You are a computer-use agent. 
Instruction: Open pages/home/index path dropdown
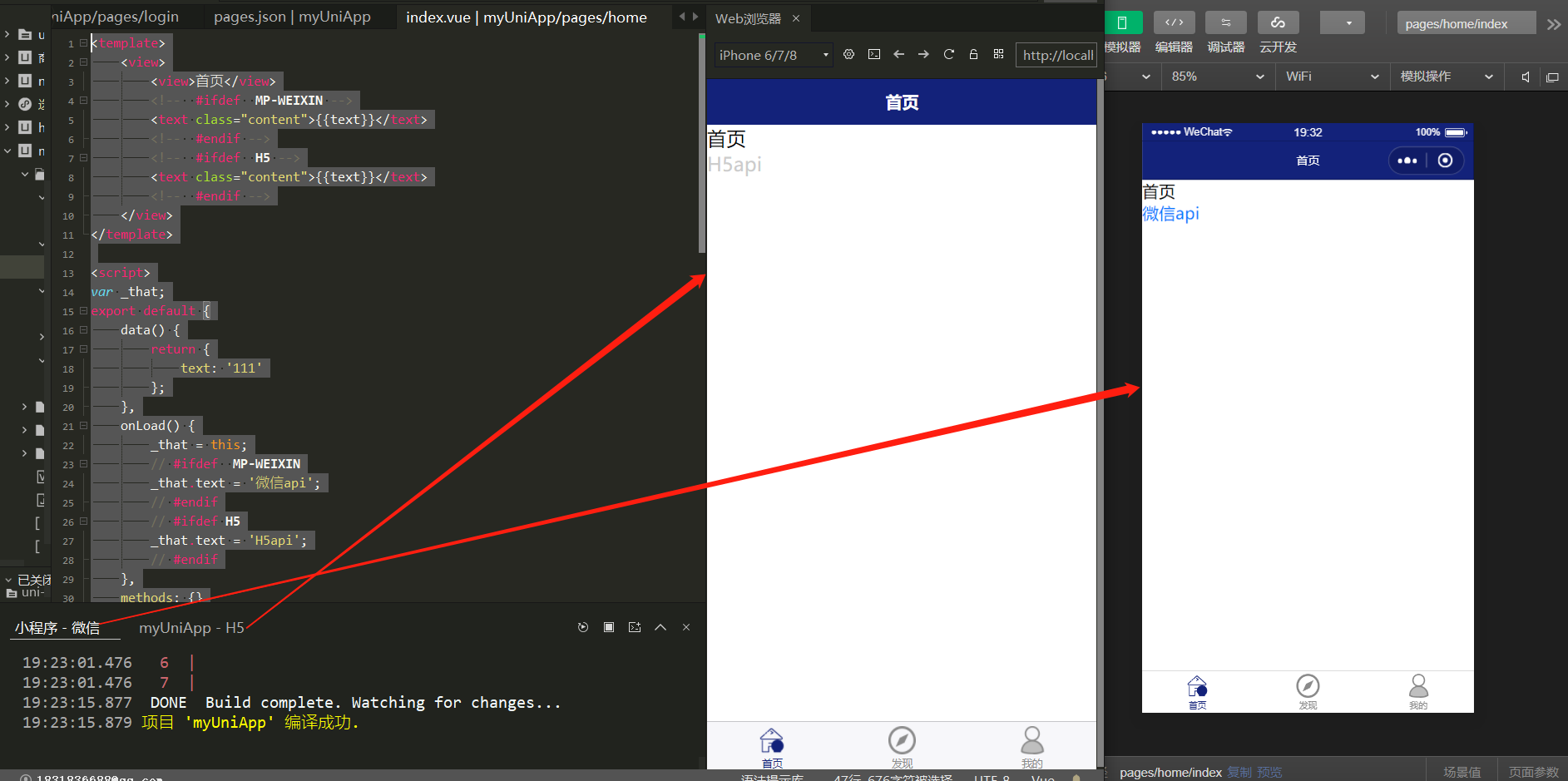click(1467, 23)
